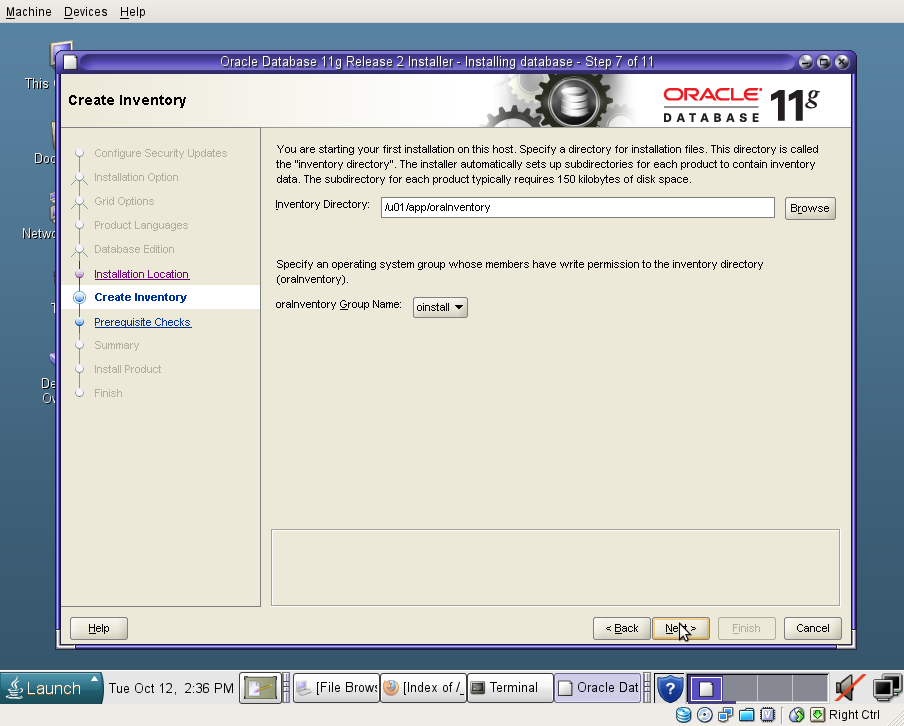904x726 pixels.
Task: Click the window menu icon in installer title bar
Action: coord(69,62)
